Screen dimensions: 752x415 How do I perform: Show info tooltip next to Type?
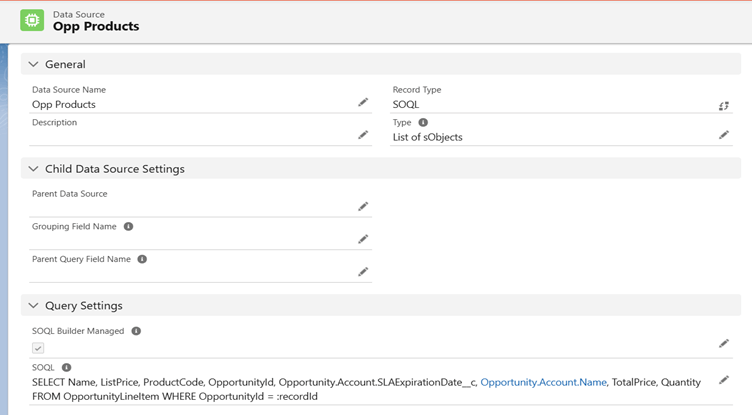pos(423,122)
